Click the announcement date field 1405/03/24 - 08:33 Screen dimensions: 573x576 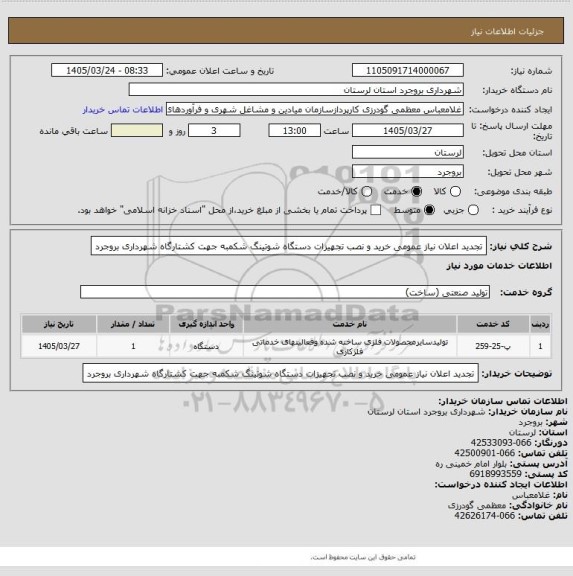pos(107,70)
